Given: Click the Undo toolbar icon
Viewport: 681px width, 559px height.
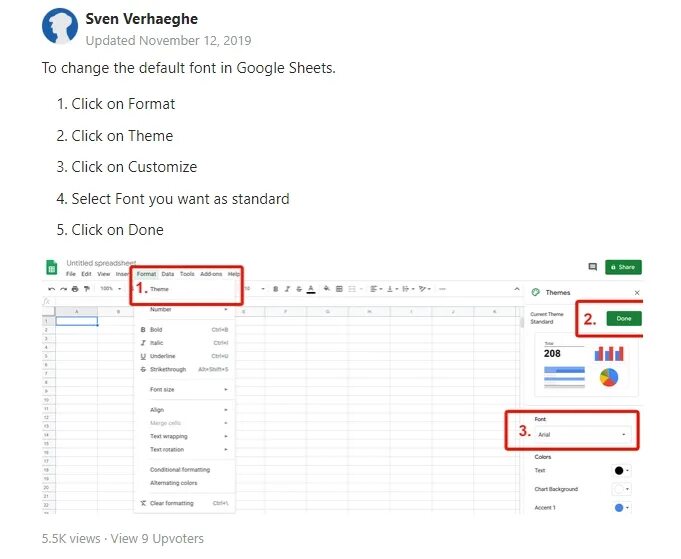Looking at the screenshot, I should pyautogui.click(x=52, y=289).
